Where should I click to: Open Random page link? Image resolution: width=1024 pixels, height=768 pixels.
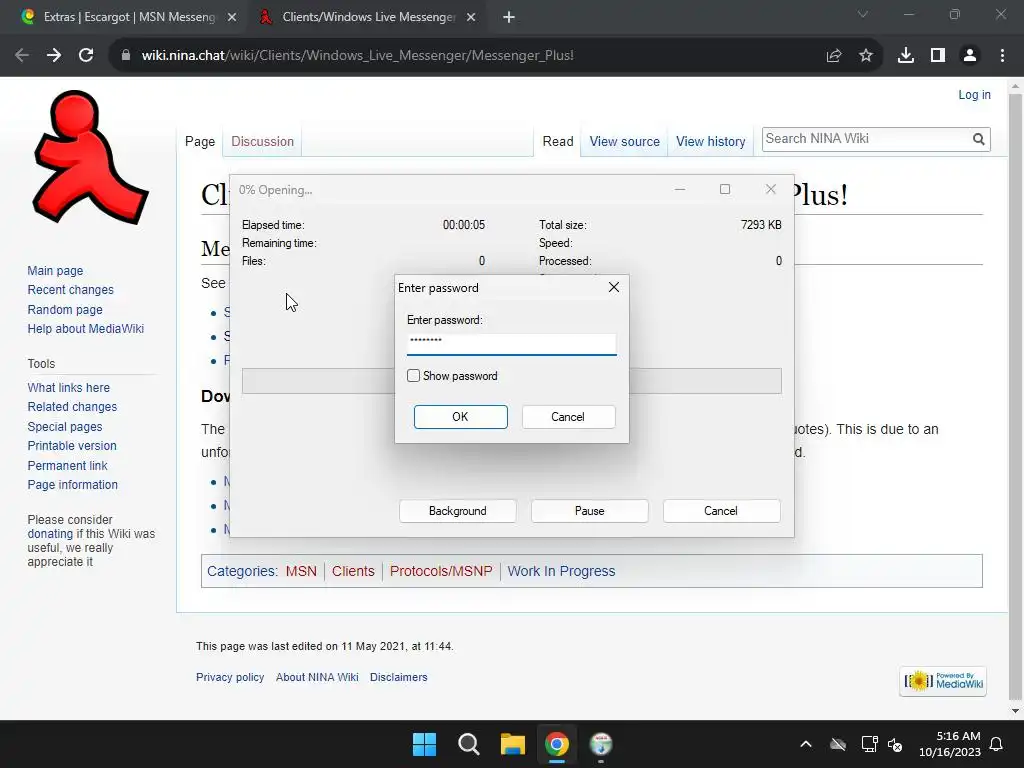tap(65, 310)
